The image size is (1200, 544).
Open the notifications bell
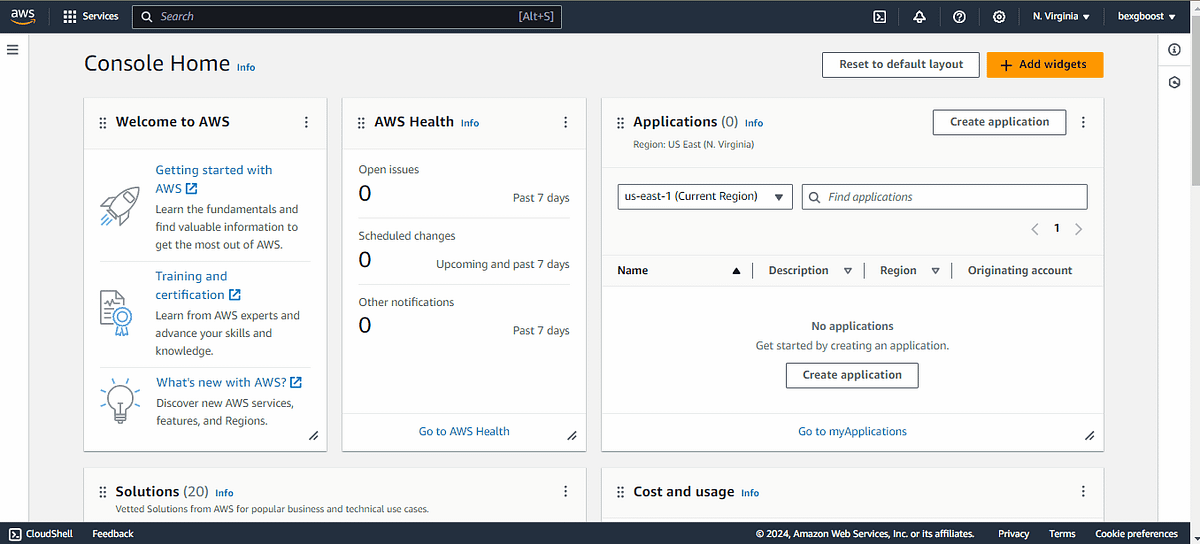[x=919, y=16]
